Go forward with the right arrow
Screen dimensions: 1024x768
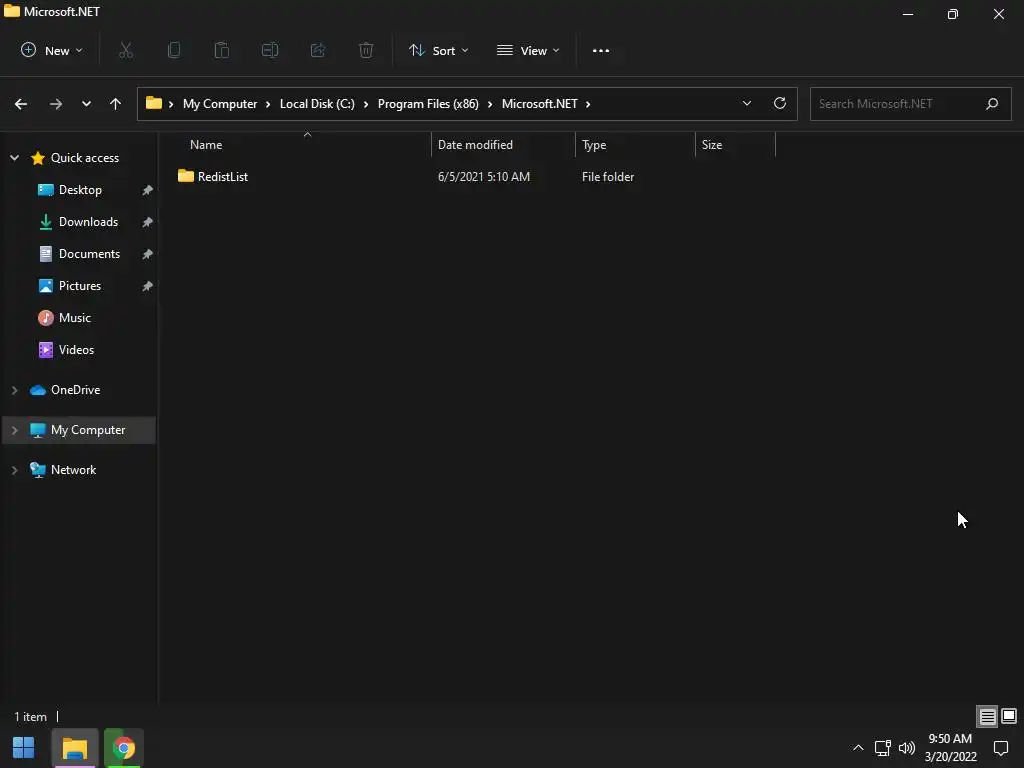tap(56, 104)
